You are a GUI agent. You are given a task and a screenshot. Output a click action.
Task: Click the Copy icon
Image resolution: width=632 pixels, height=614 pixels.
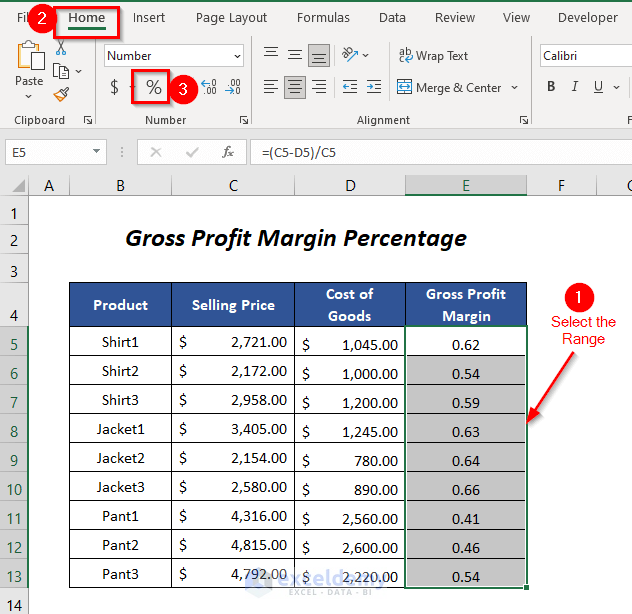61,72
